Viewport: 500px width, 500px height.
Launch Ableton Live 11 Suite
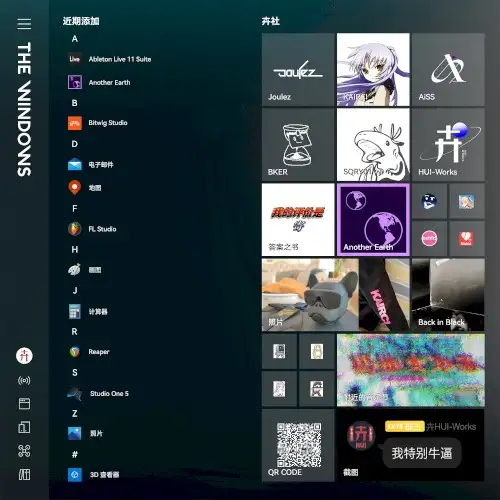click(x=109, y=59)
